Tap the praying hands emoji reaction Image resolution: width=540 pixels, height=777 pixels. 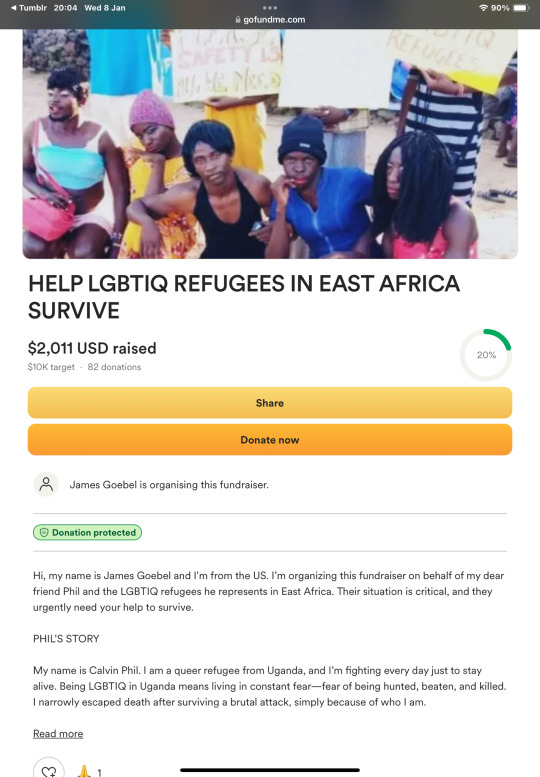click(x=85, y=771)
